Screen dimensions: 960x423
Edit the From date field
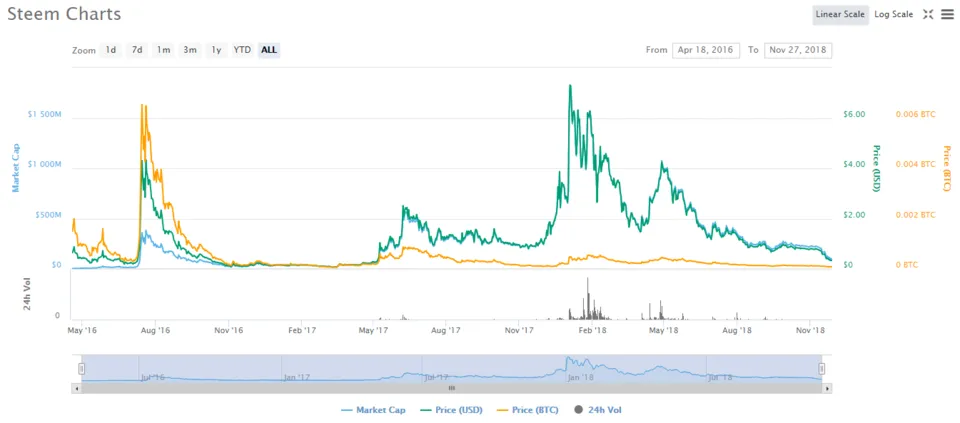[706, 50]
